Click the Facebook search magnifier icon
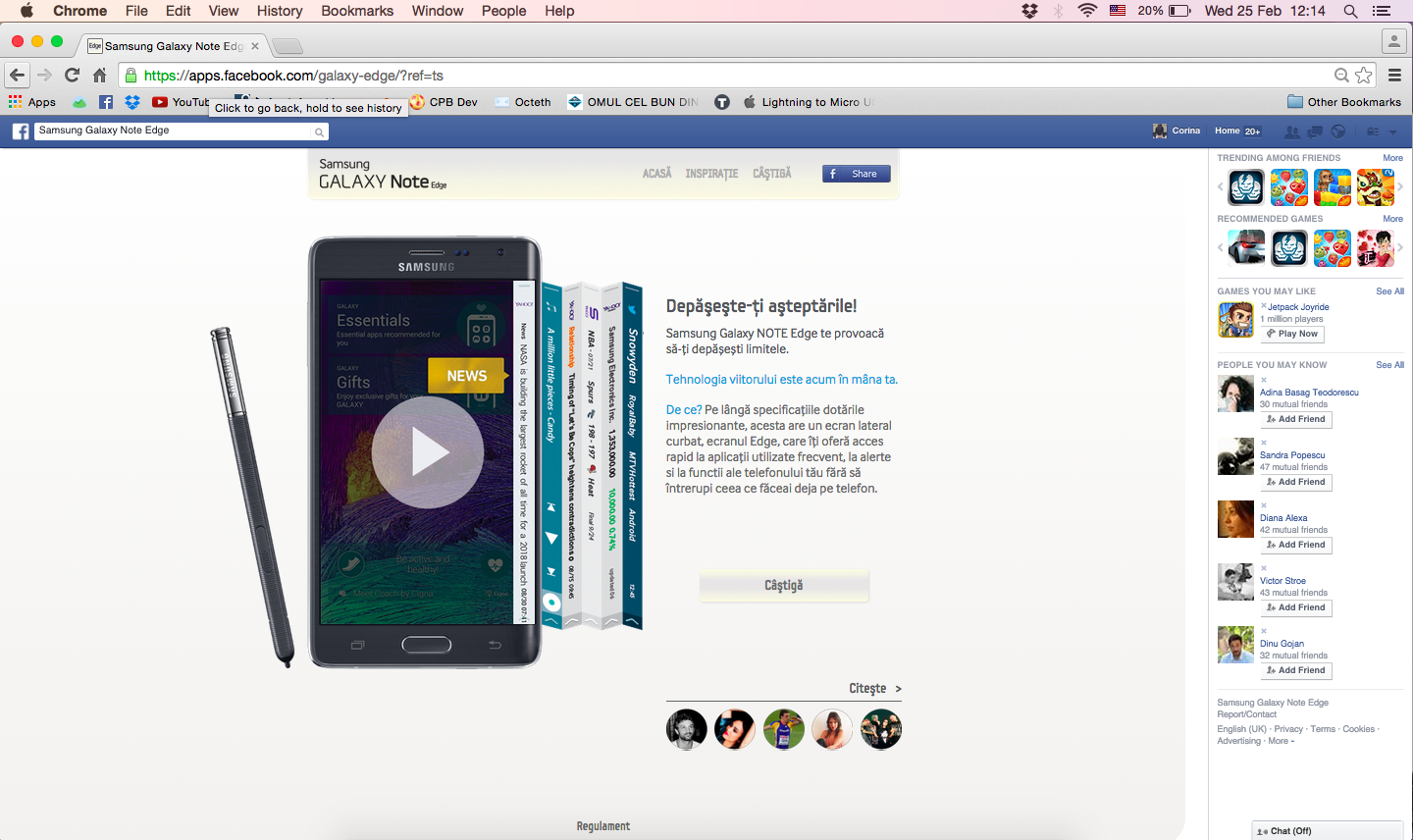This screenshot has width=1413, height=840. [319, 131]
